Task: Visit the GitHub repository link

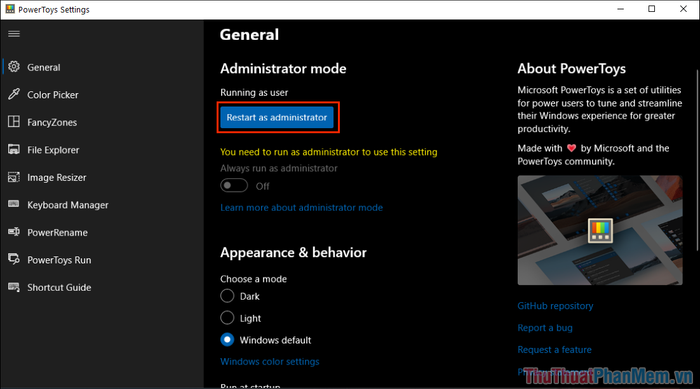Action: [x=555, y=306]
